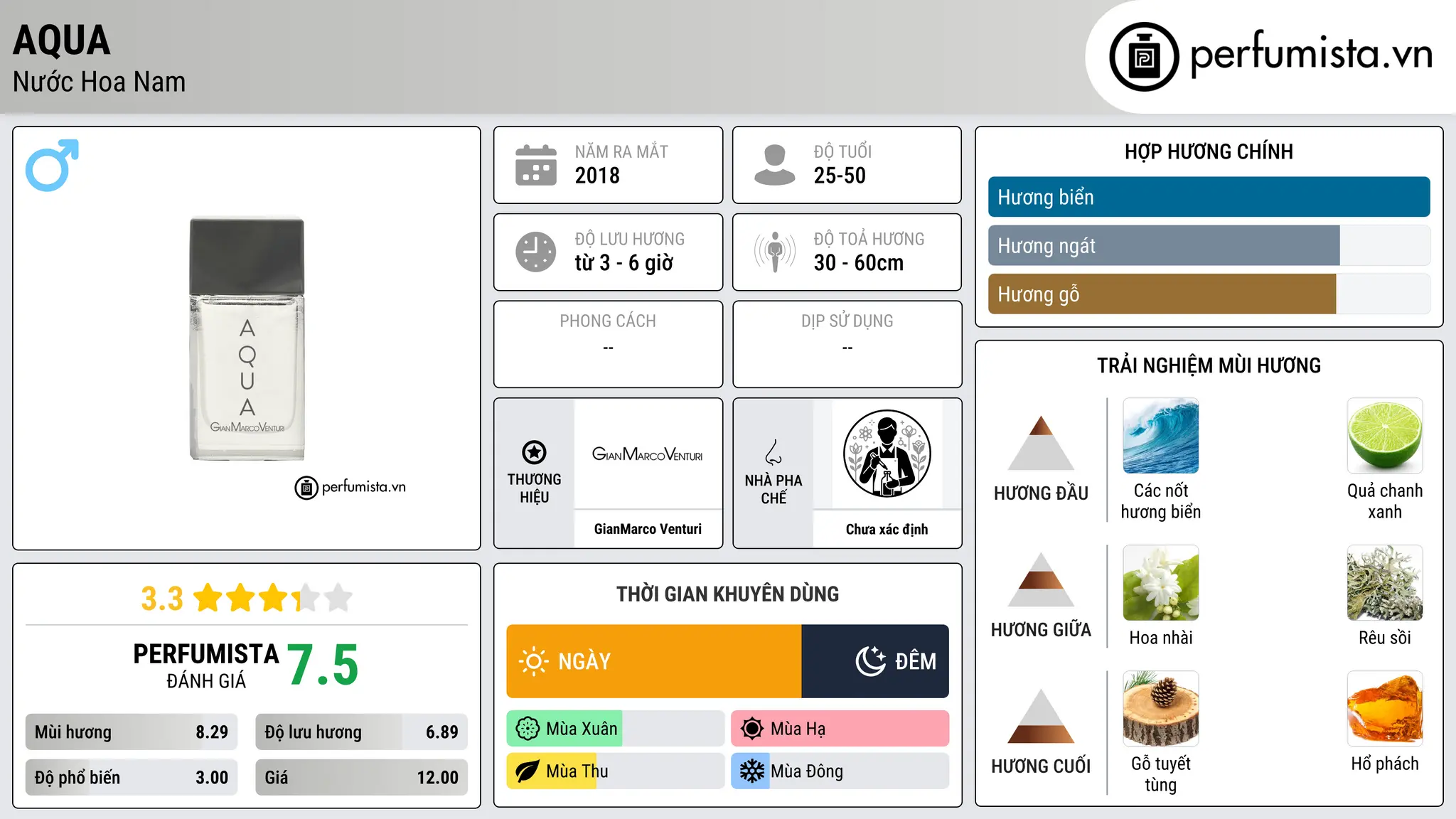The height and width of the screenshot is (819, 1456).
Task: Select the oakmoss note image
Action: [x=1385, y=583]
